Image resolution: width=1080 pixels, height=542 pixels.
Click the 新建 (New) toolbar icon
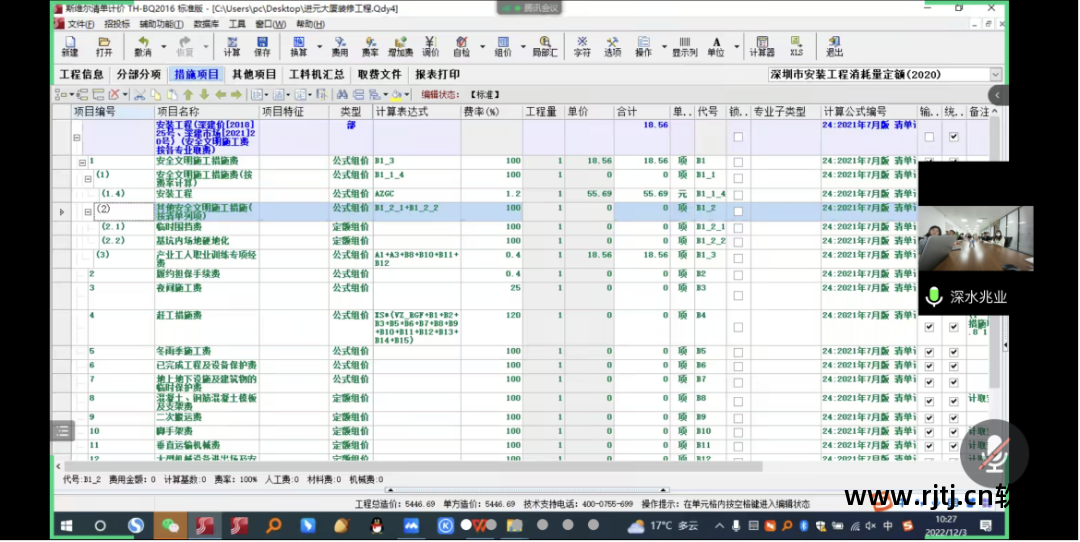point(69,46)
